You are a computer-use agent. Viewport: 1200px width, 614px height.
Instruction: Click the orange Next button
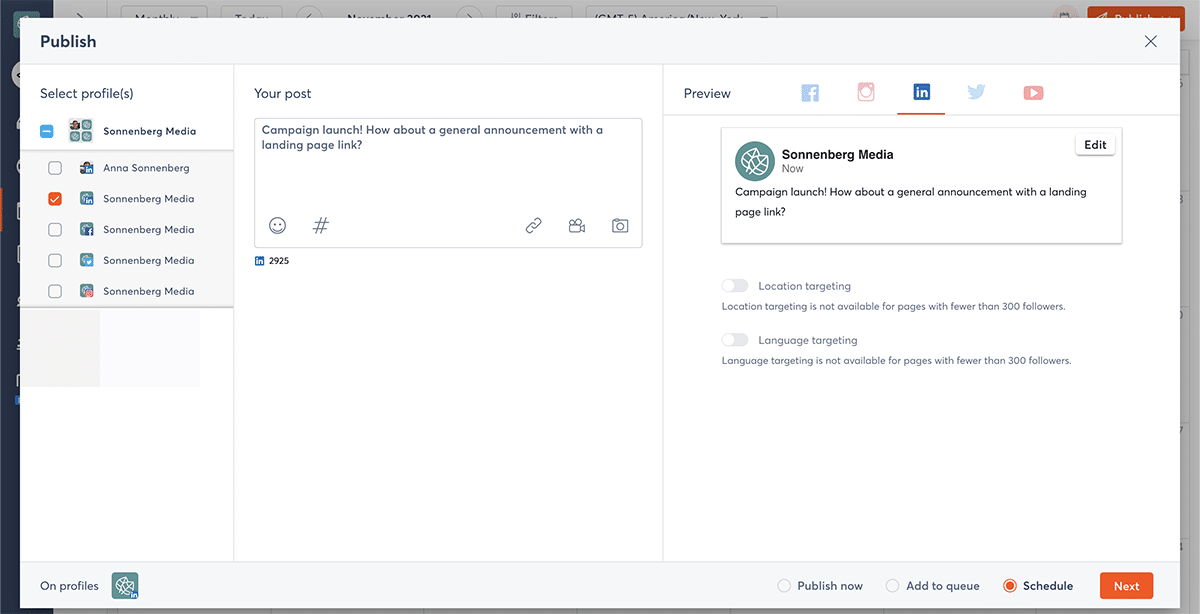pyautogui.click(x=1126, y=586)
